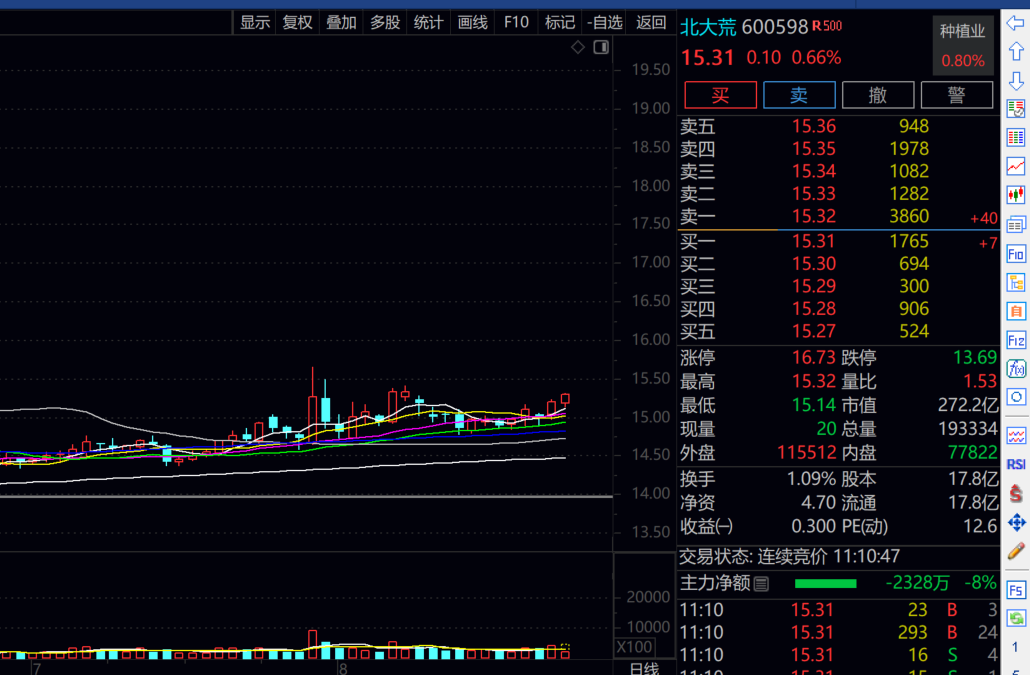Select the RSI indicator icon
The image size is (1030, 675).
pyautogui.click(x=1016, y=464)
